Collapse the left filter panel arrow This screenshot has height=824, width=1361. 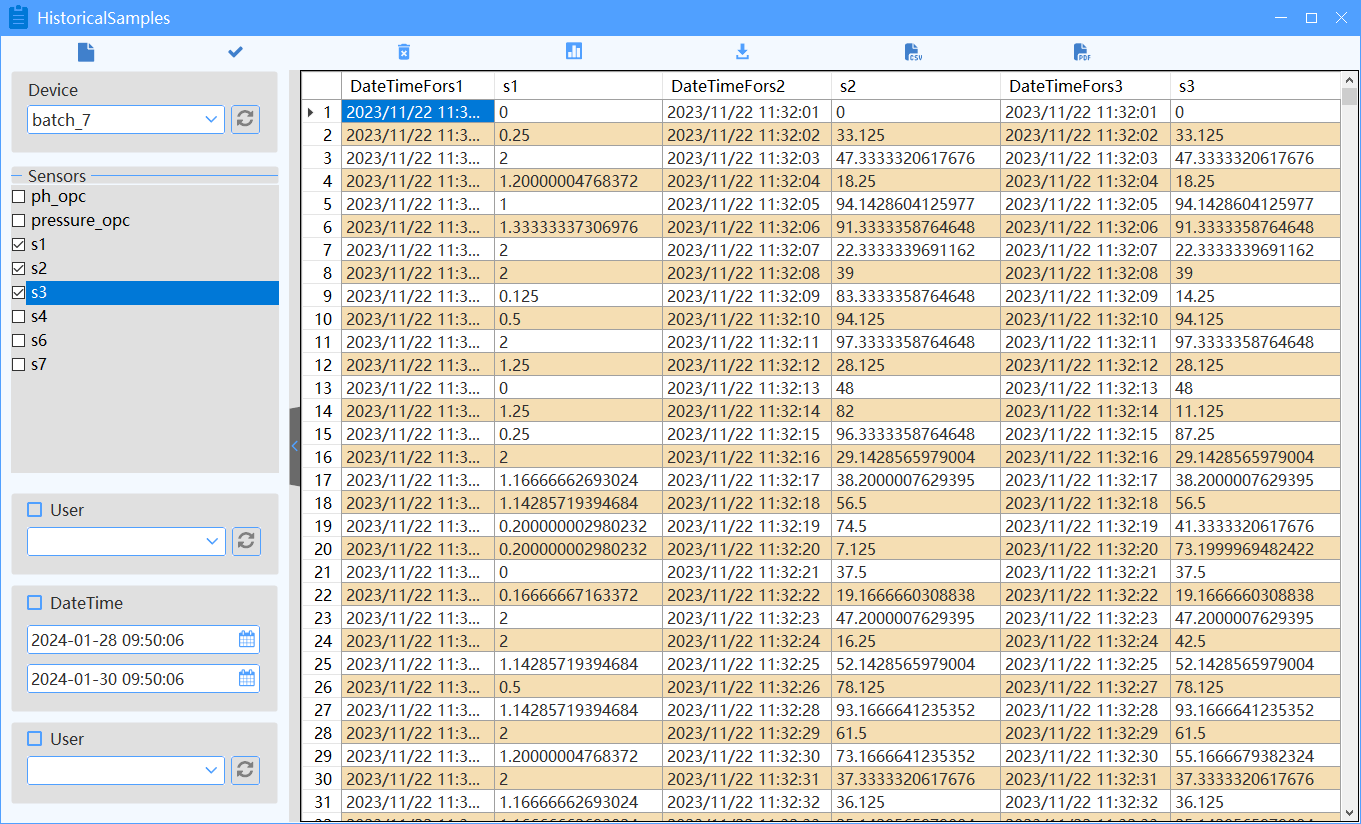(x=294, y=446)
